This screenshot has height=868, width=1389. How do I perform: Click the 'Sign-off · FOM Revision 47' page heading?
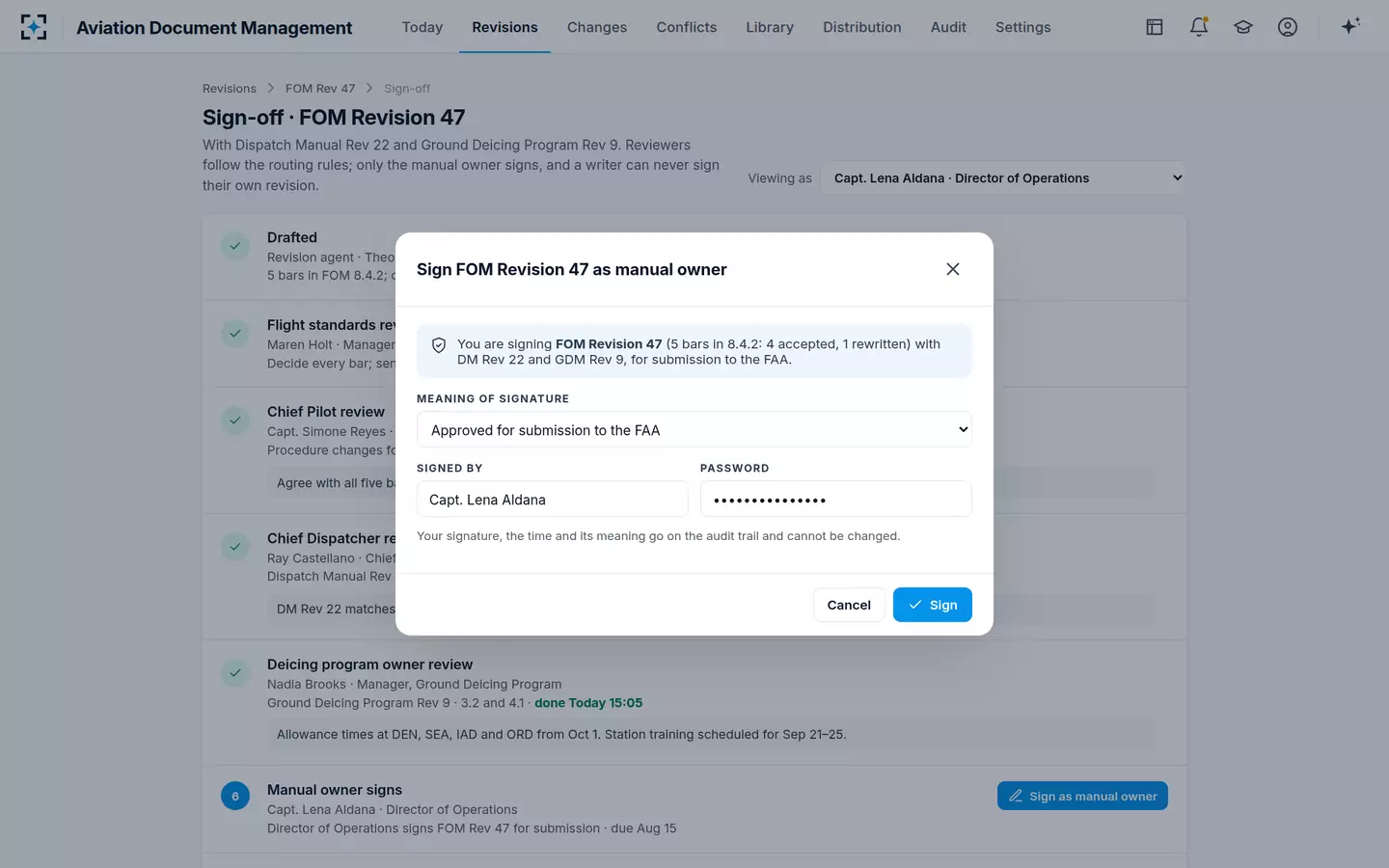tap(334, 118)
